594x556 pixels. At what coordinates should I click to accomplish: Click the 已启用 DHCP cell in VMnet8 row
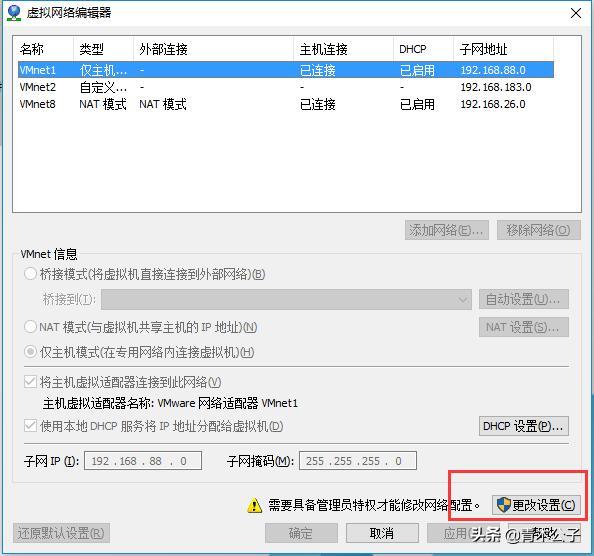417,104
